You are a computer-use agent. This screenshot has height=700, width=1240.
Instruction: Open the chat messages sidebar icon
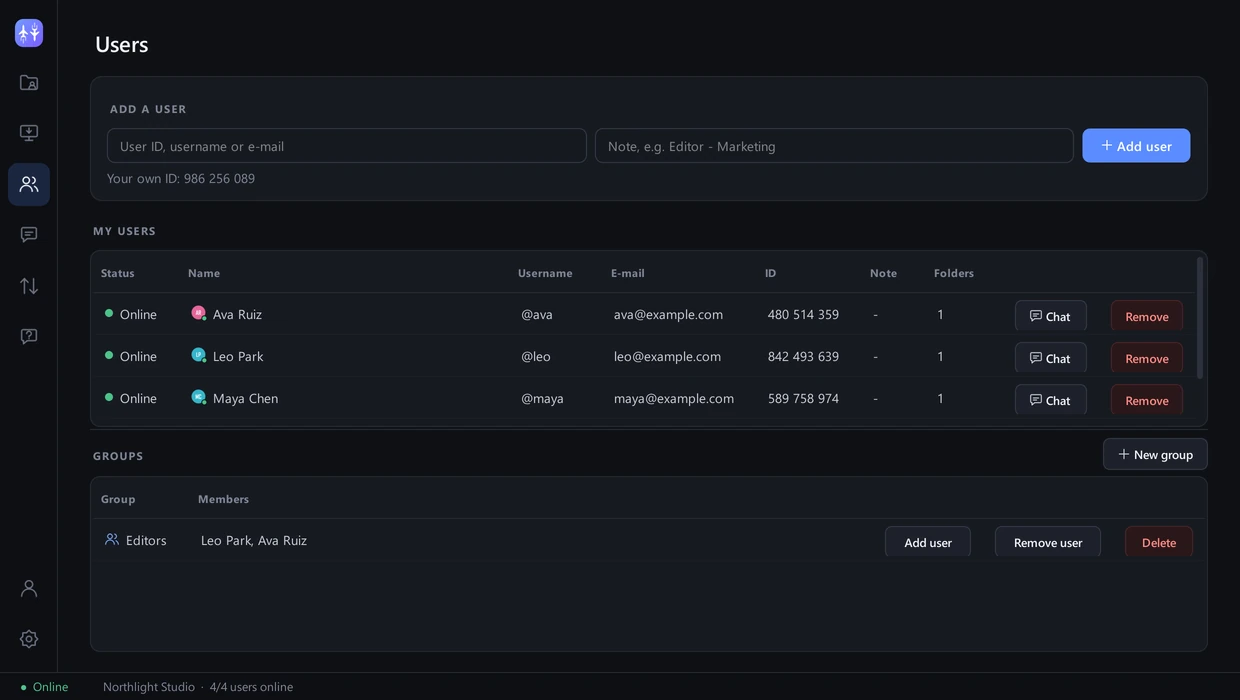[x=29, y=235]
